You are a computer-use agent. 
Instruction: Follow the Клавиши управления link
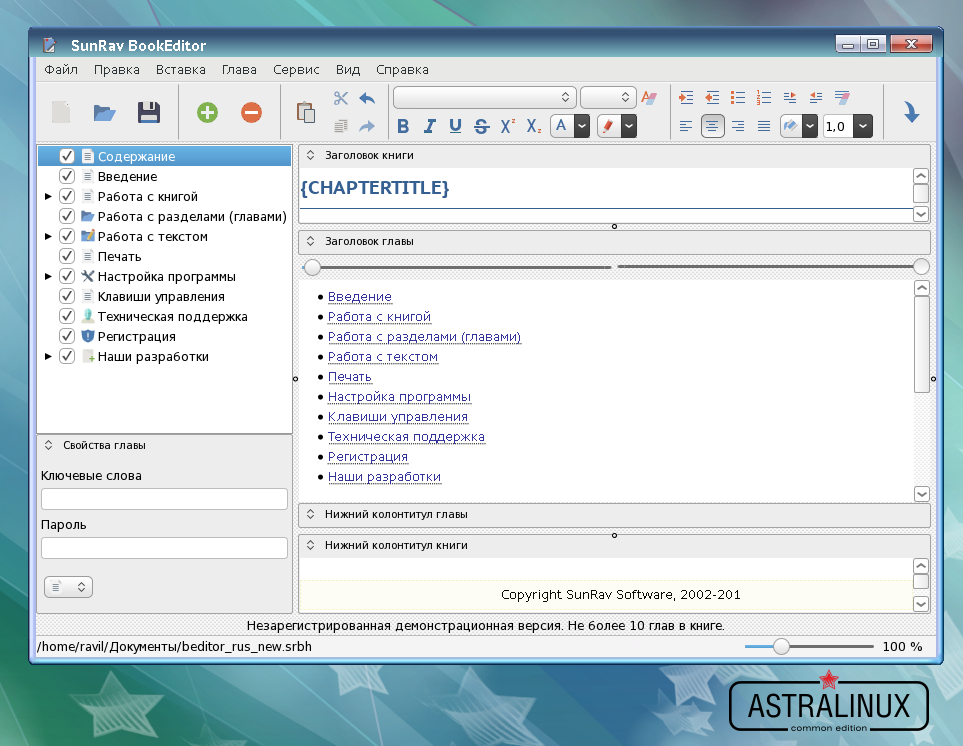(398, 417)
